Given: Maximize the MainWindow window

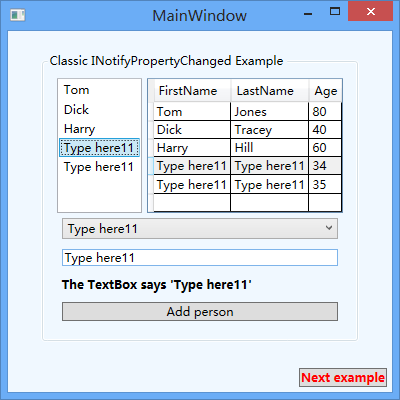Looking at the screenshot, I should [x=335, y=12].
